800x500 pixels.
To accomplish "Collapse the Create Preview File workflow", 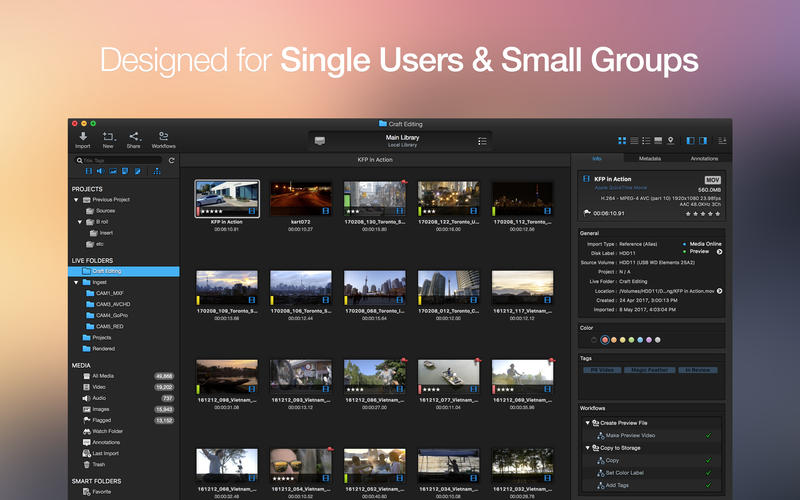I will click(x=587, y=423).
